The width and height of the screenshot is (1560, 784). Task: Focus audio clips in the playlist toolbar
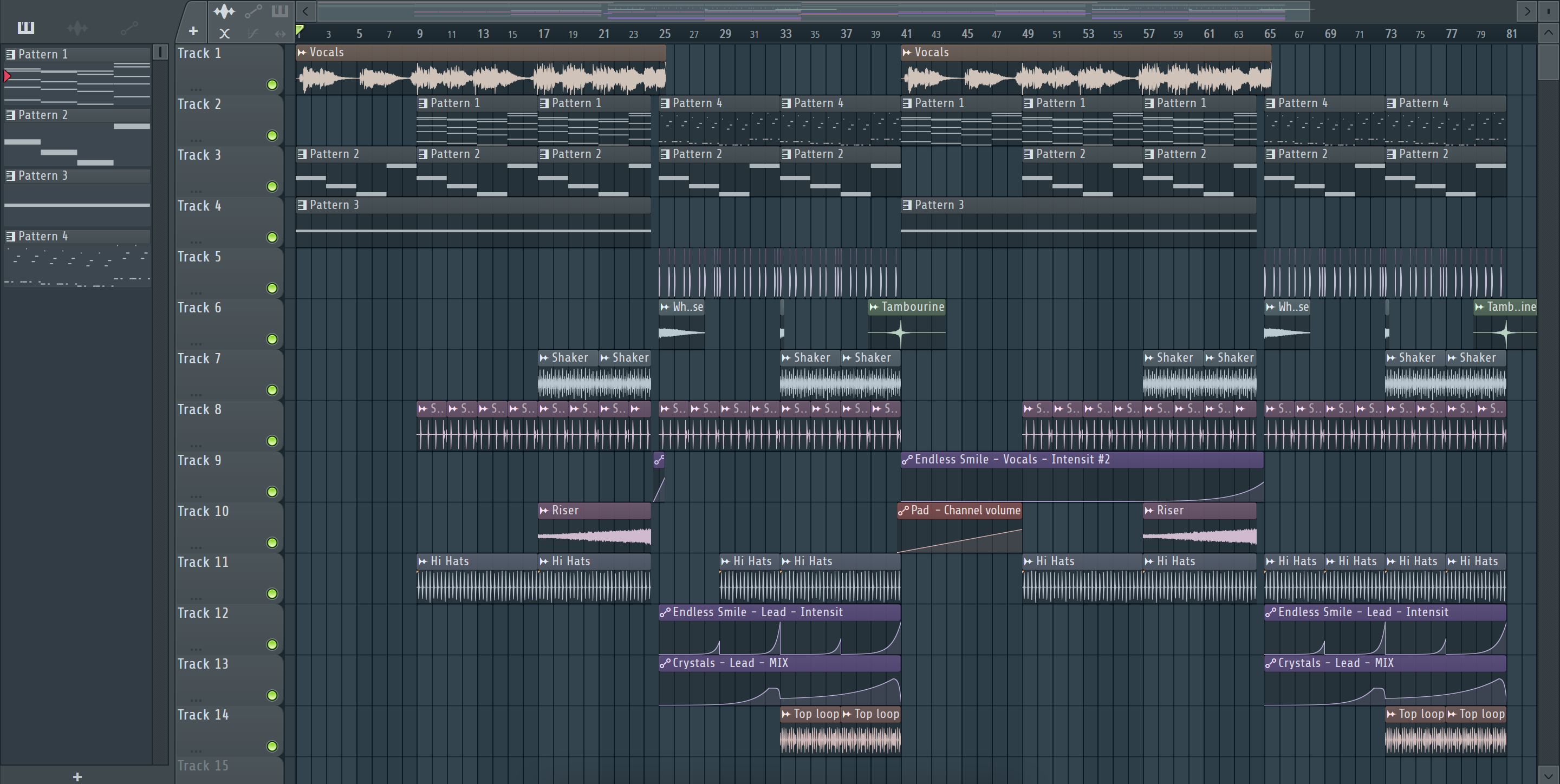click(x=224, y=11)
